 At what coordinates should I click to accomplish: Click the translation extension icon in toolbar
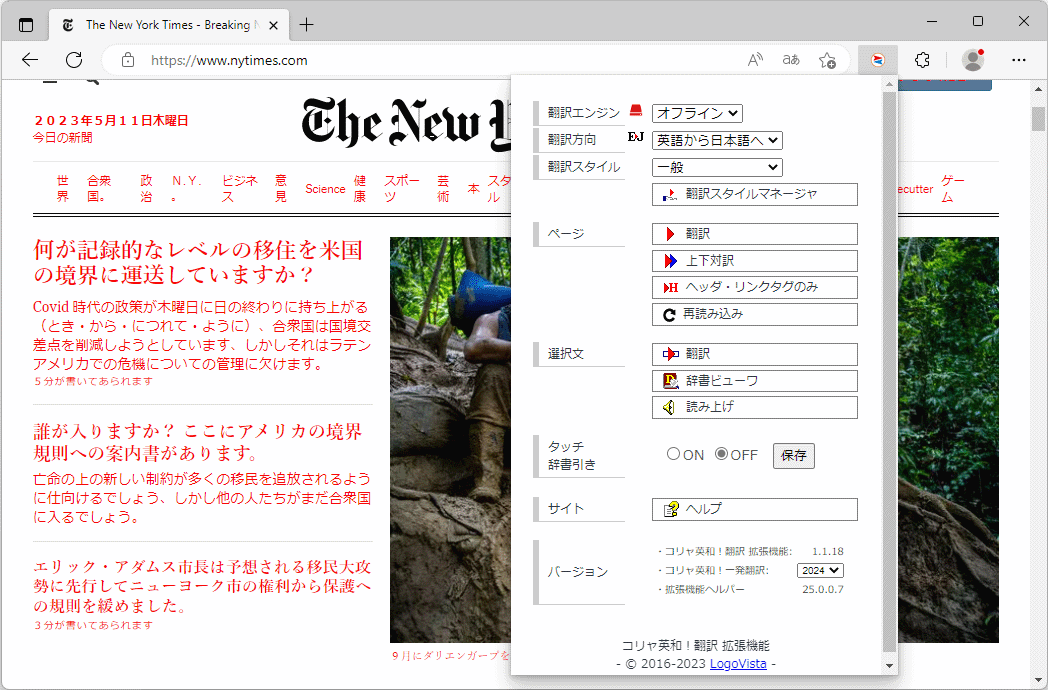877,60
